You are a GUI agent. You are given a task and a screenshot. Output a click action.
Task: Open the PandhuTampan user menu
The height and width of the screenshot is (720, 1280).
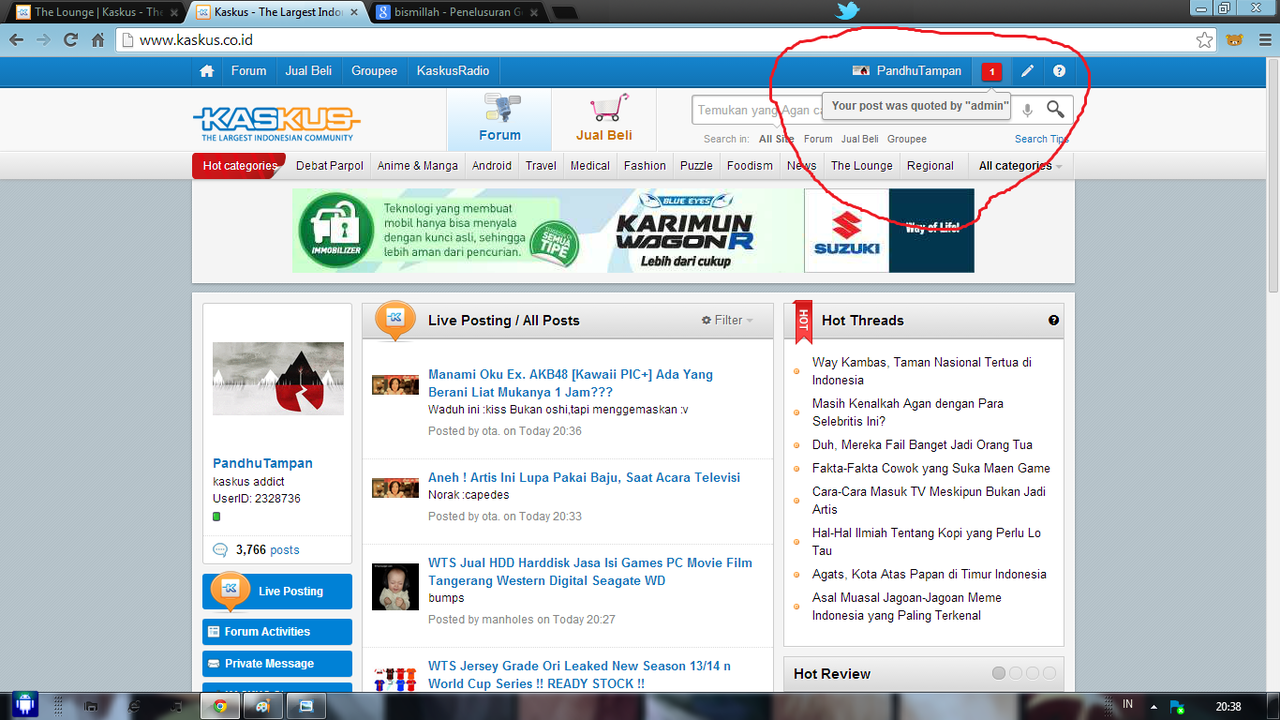(x=907, y=71)
